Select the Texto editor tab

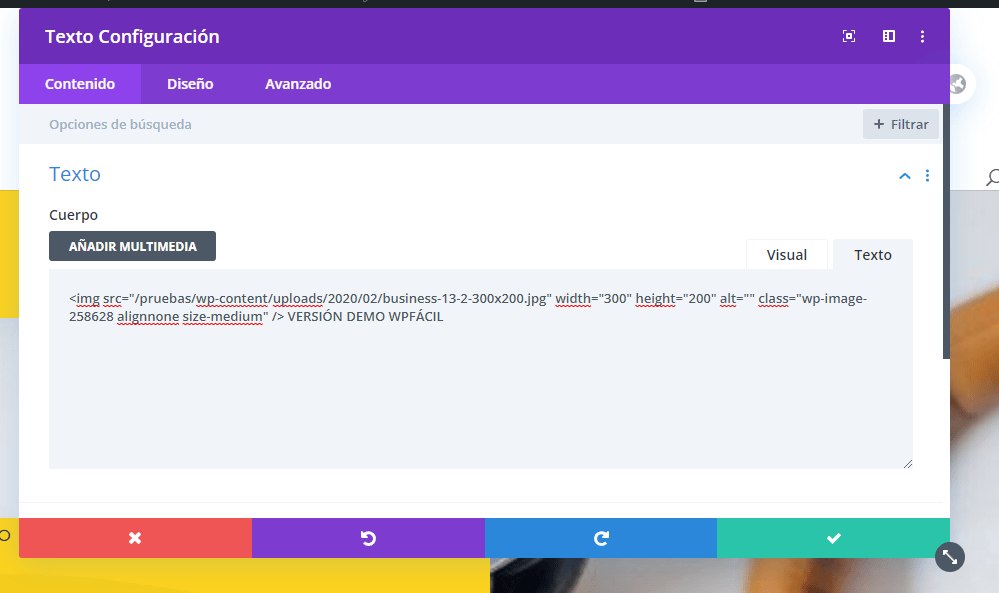click(872, 255)
